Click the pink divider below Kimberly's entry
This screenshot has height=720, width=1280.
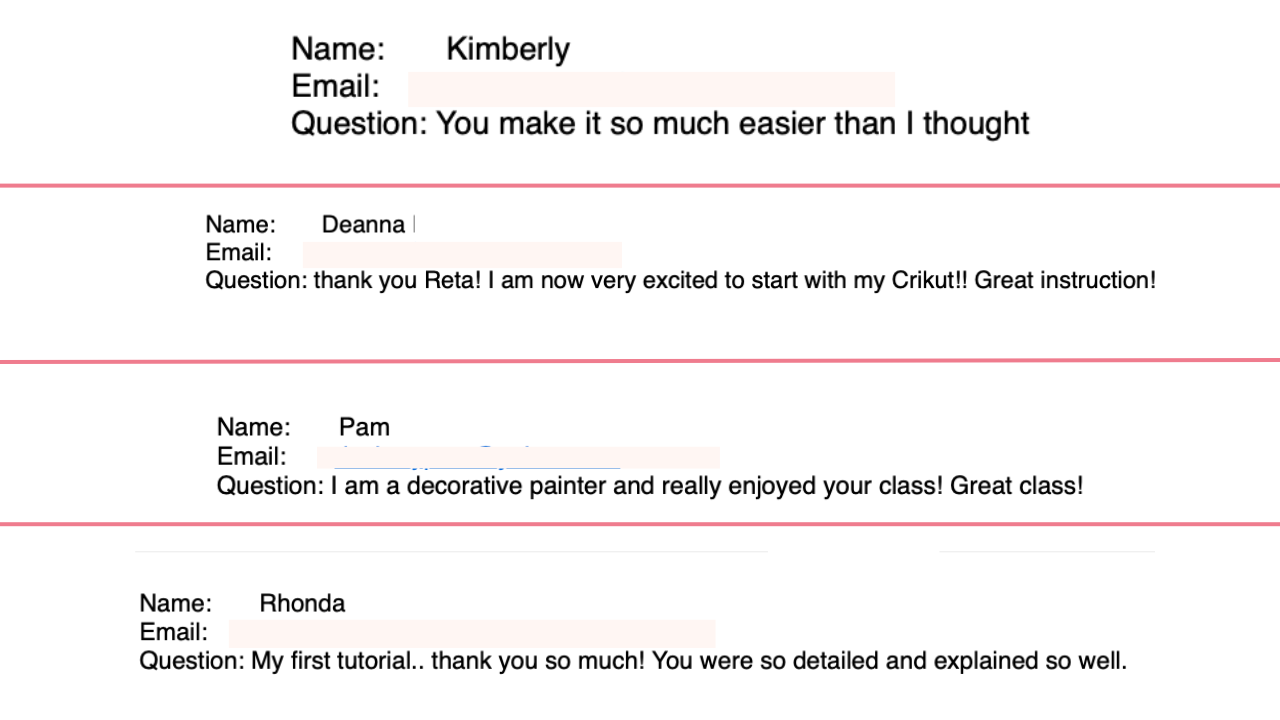pyautogui.click(x=640, y=185)
